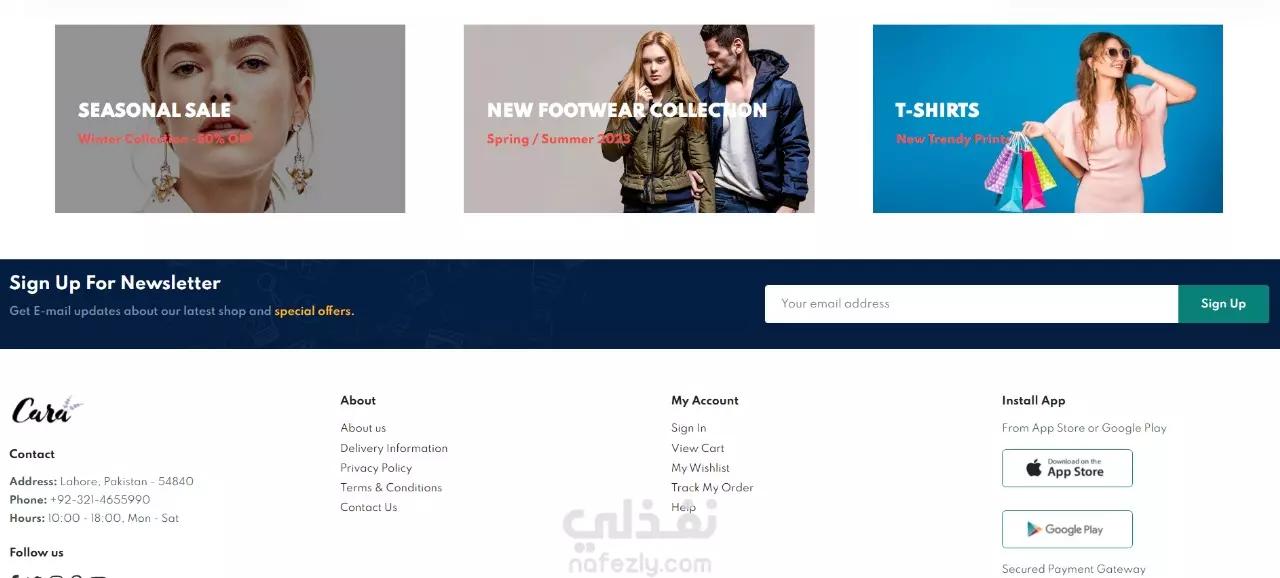1280x578 pixels.
Task: Click the Sign Up newsletter button
Action: coord(1223,304)
